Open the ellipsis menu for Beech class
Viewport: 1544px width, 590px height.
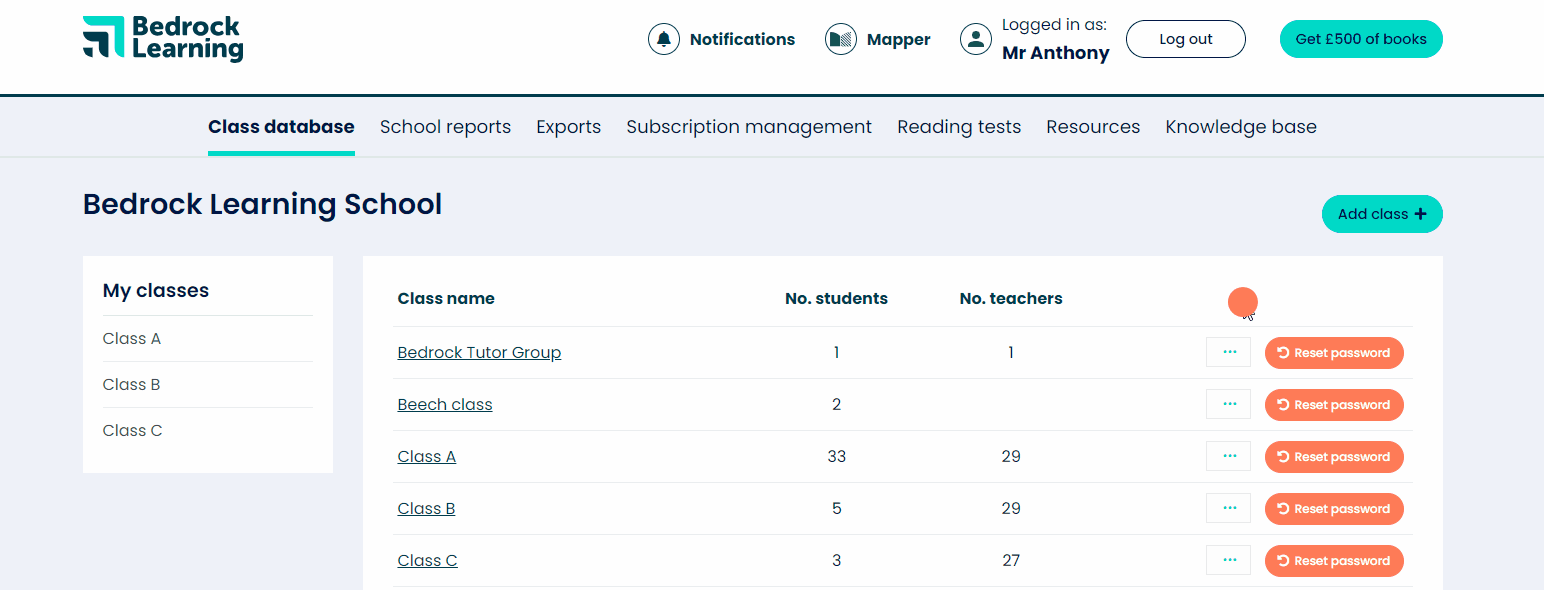[1228, 404]
